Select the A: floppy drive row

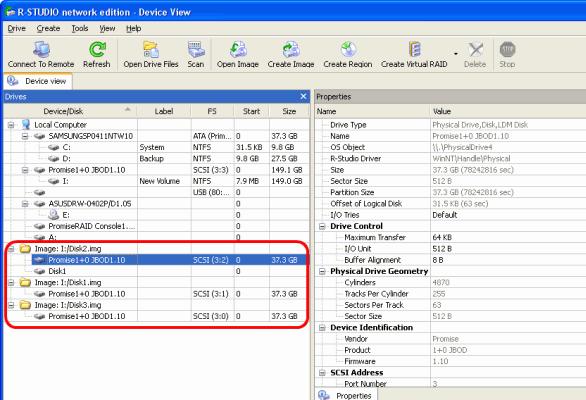pyautogui.click(x=157, y=237)
